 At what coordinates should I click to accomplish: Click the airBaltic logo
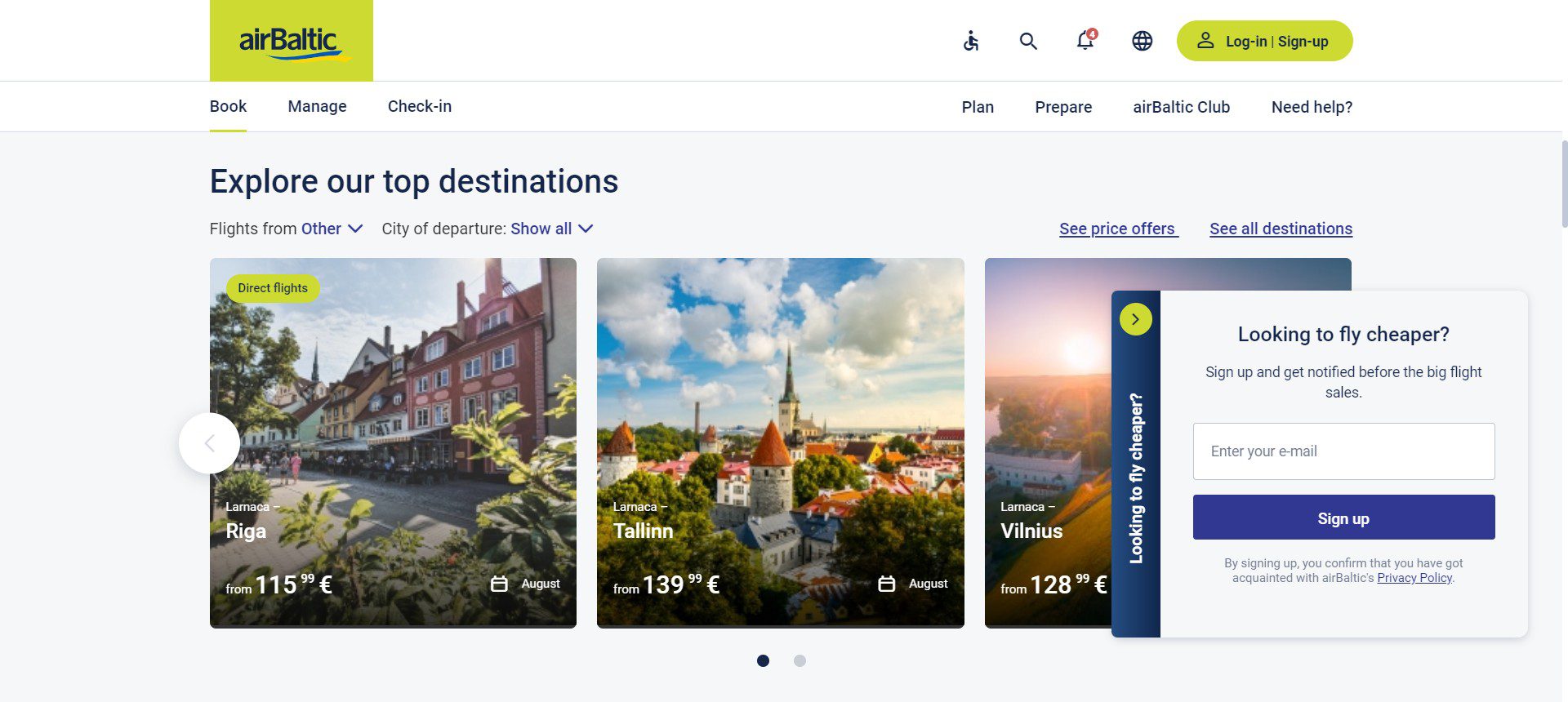pyautogui.click(x=292, y=41)
